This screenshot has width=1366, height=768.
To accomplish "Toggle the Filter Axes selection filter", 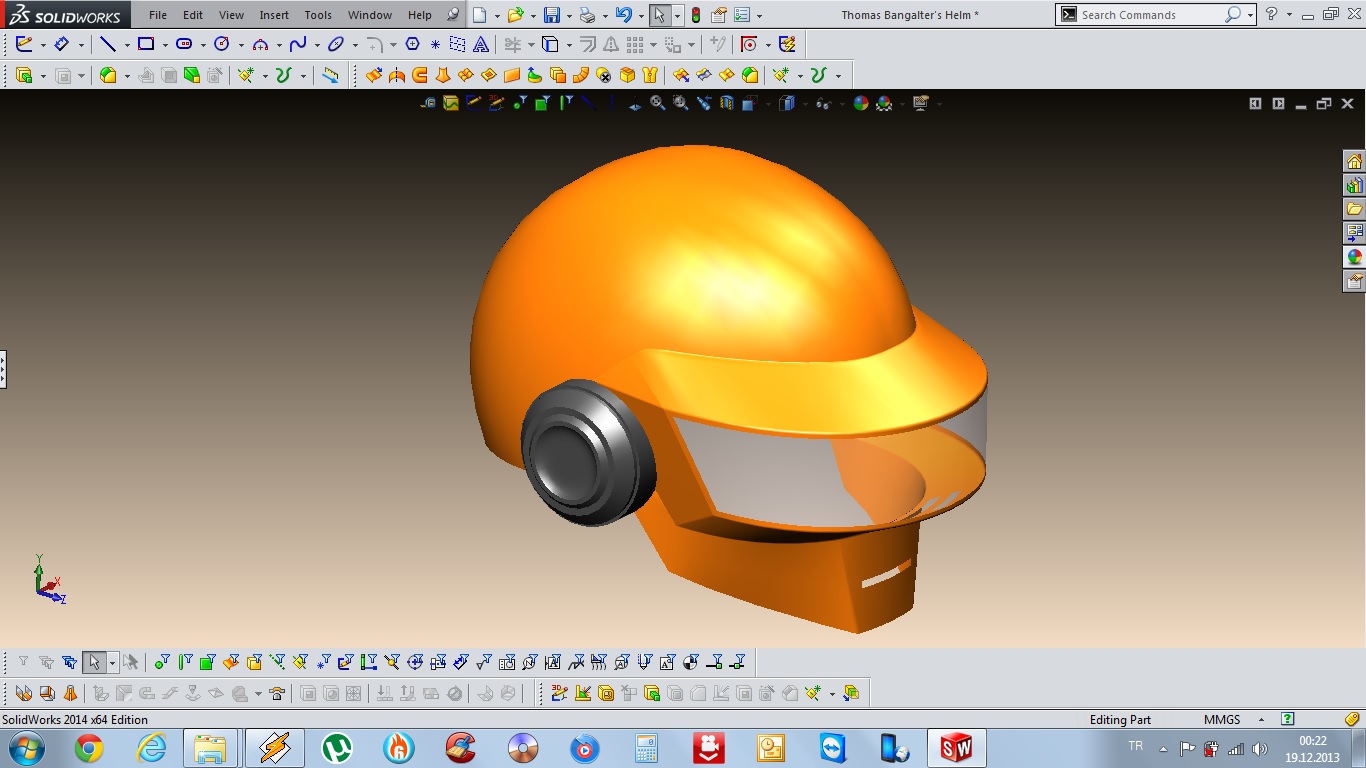I will tap(277, 662).
